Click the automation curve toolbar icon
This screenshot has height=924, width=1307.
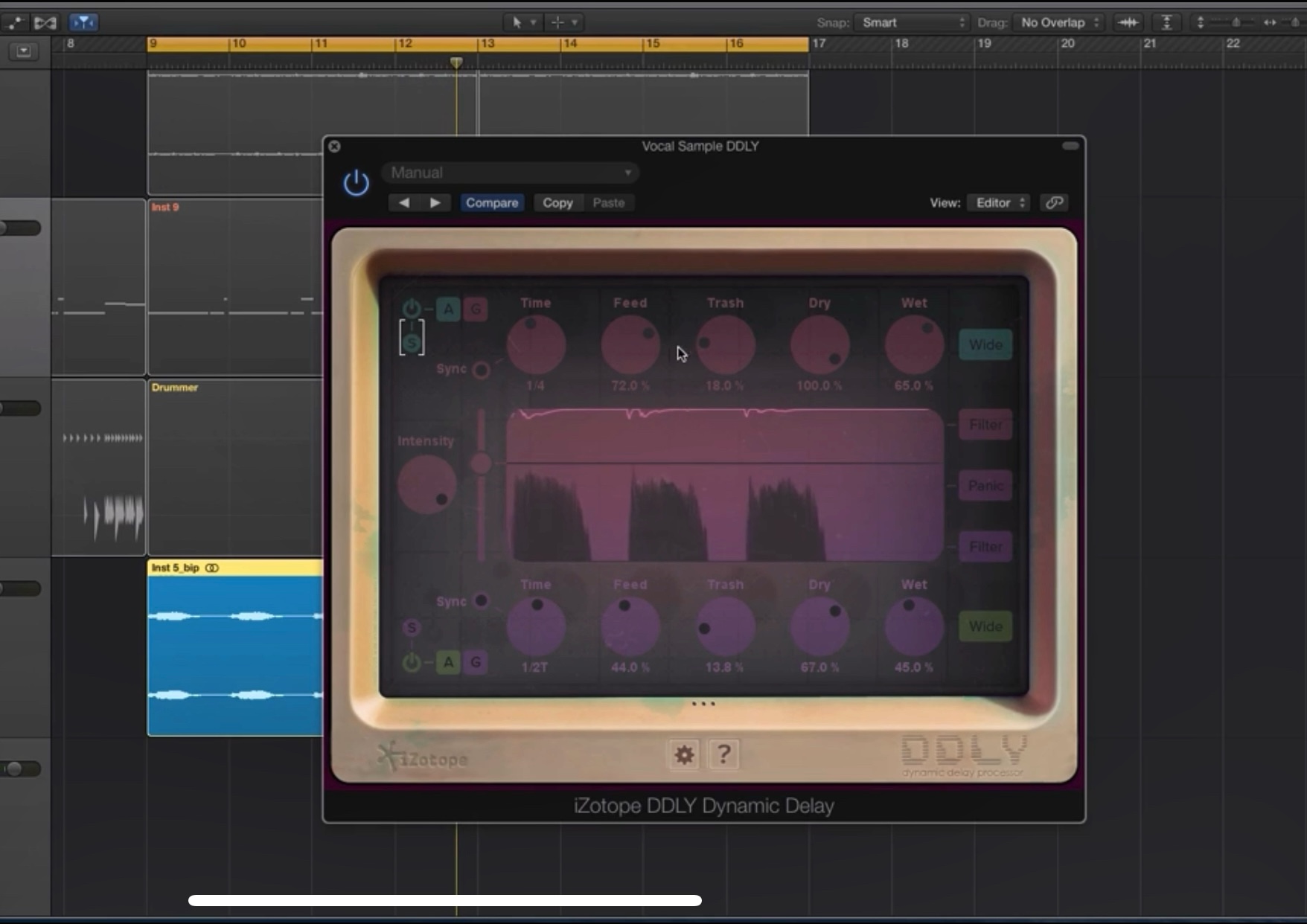click(x=13, y=22)
